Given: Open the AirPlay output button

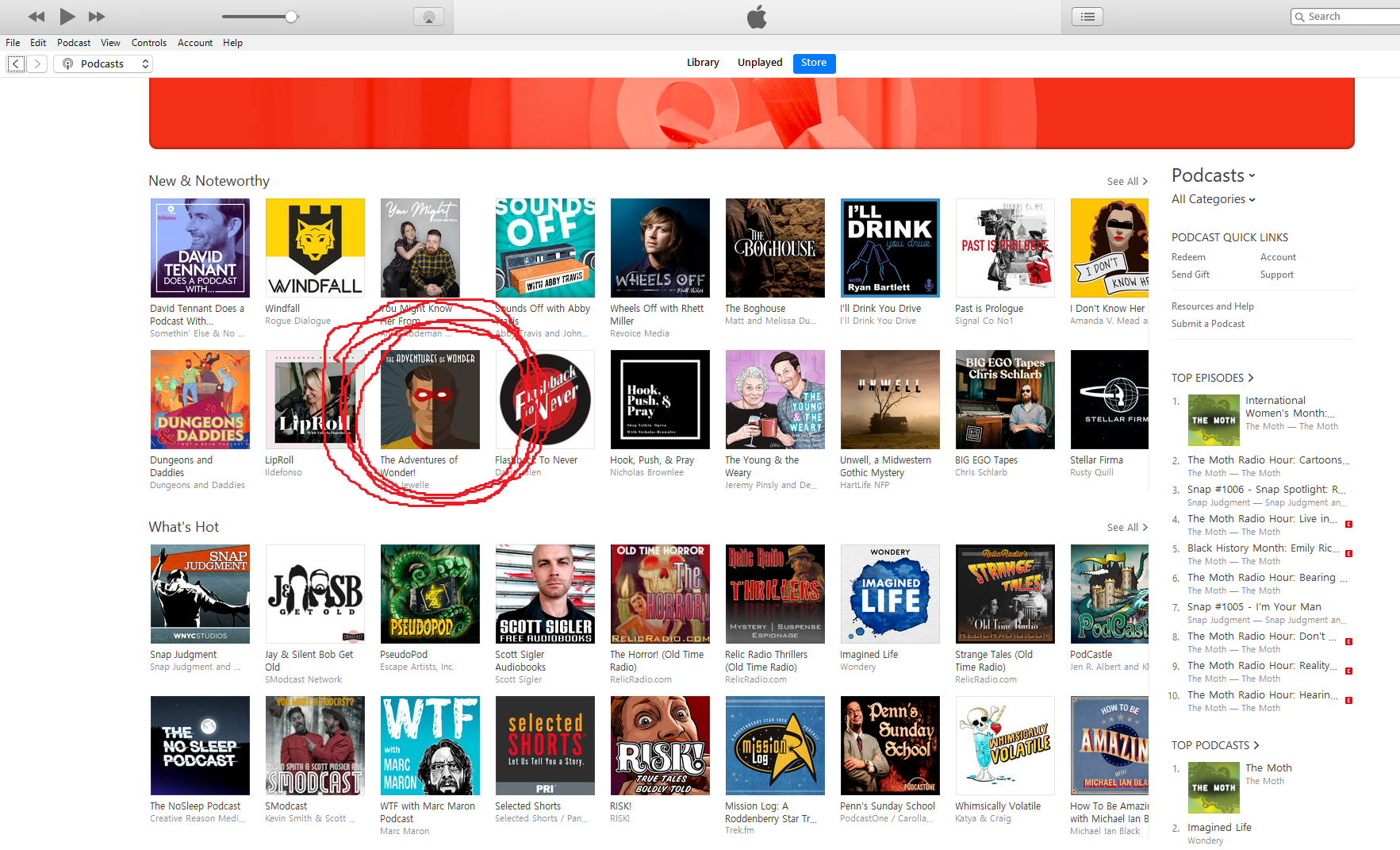Looking at the screenshot, I should (428, 17).
